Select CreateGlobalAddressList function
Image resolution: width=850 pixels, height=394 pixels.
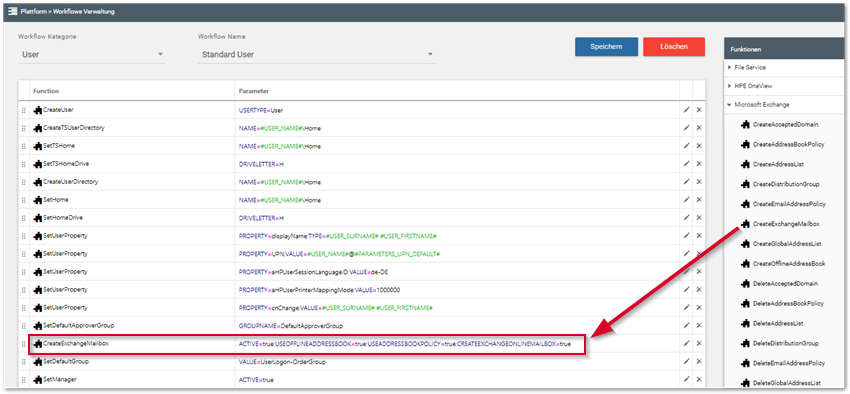click(782, 244)
